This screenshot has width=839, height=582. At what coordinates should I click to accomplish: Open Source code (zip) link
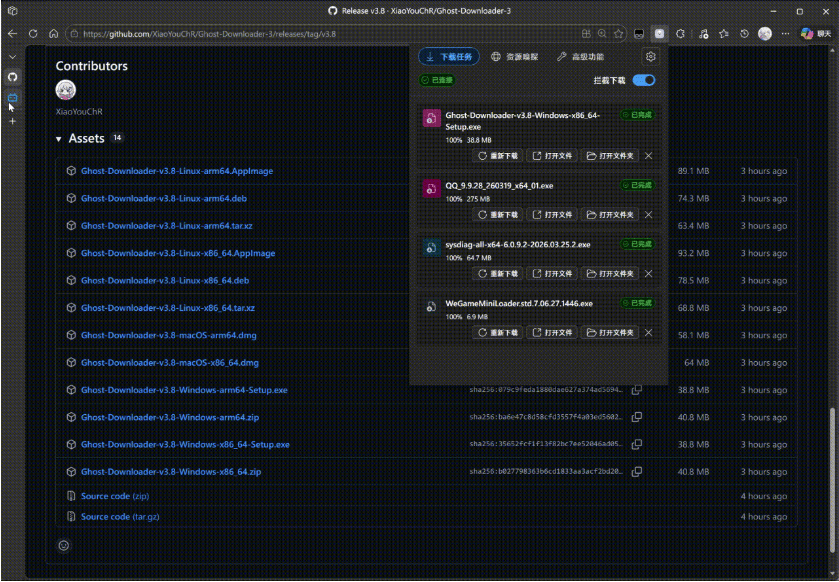pos(115,496)
